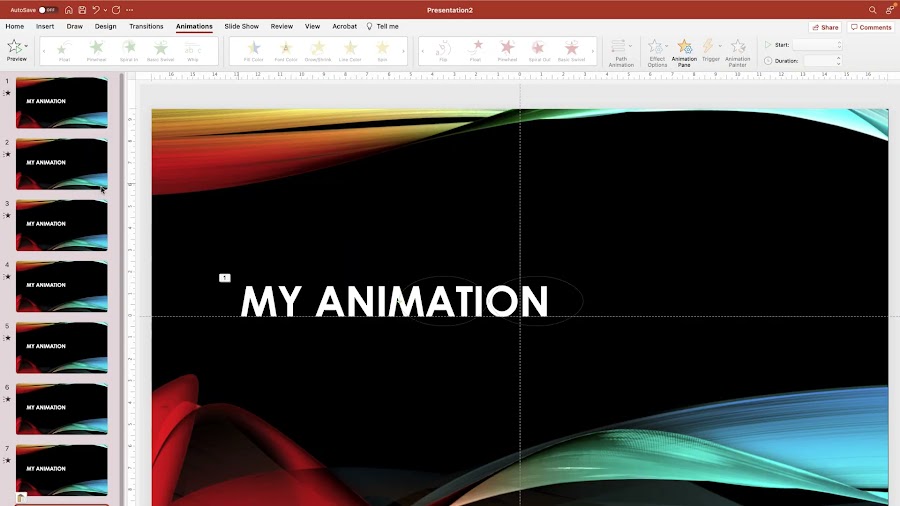900x506 pixels.
Task: Open the Path Animation menu
Action: tap(621, 53)
